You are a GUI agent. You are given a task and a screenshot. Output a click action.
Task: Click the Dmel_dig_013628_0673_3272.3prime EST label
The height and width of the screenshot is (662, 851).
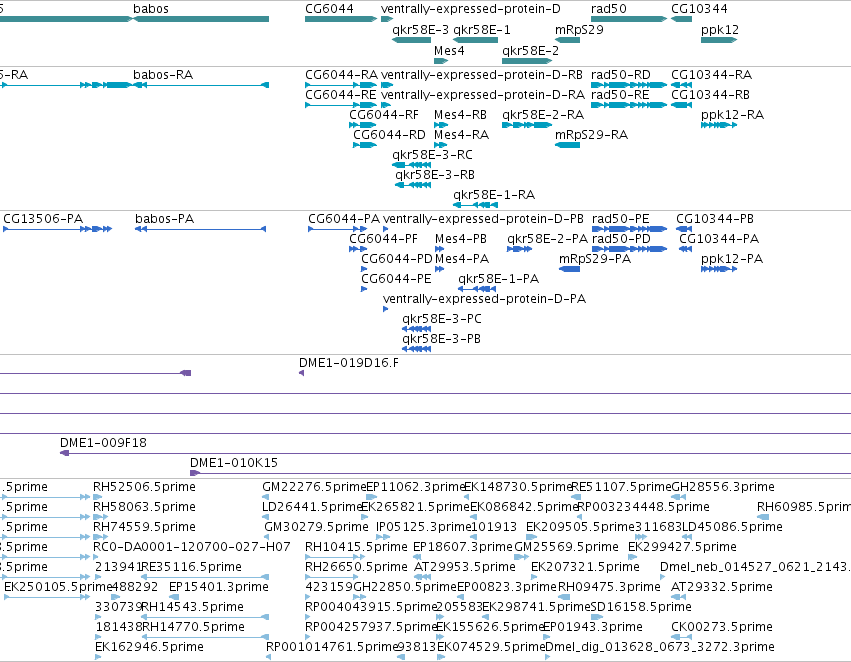(x=659, y=647)
